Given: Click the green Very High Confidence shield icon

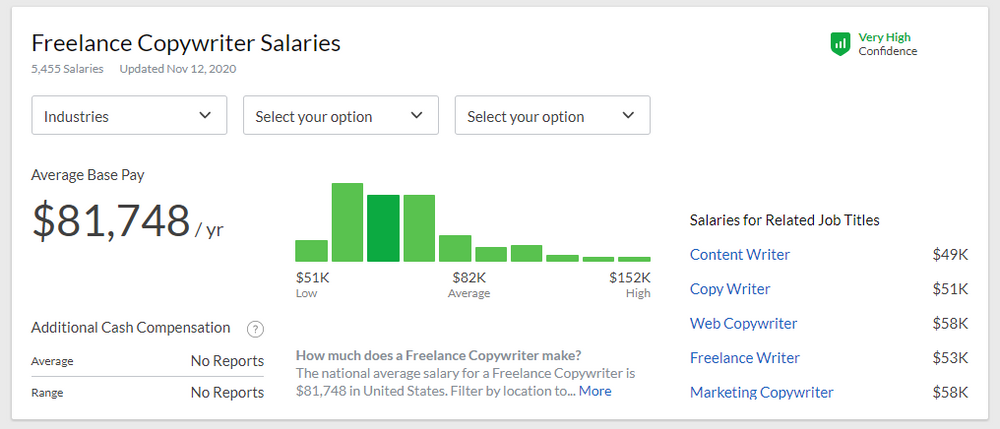Looking at the screenshot, I should click(x=840, y=44).
